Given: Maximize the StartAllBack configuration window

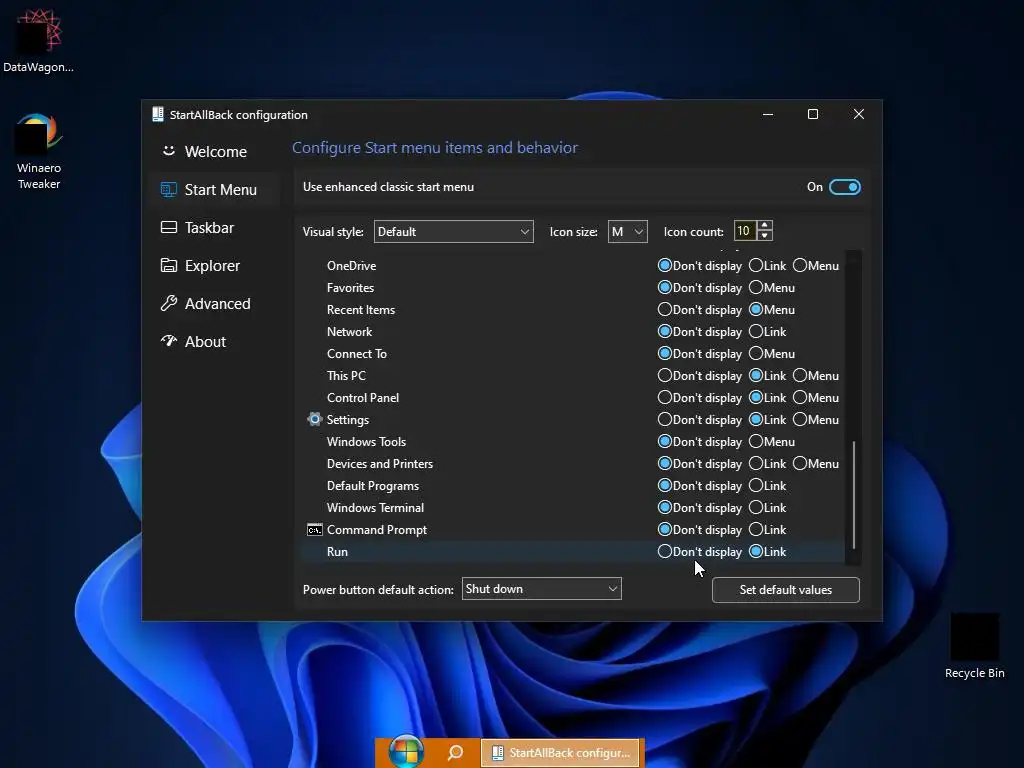Looking at the screenshot, I should (813, 114).
